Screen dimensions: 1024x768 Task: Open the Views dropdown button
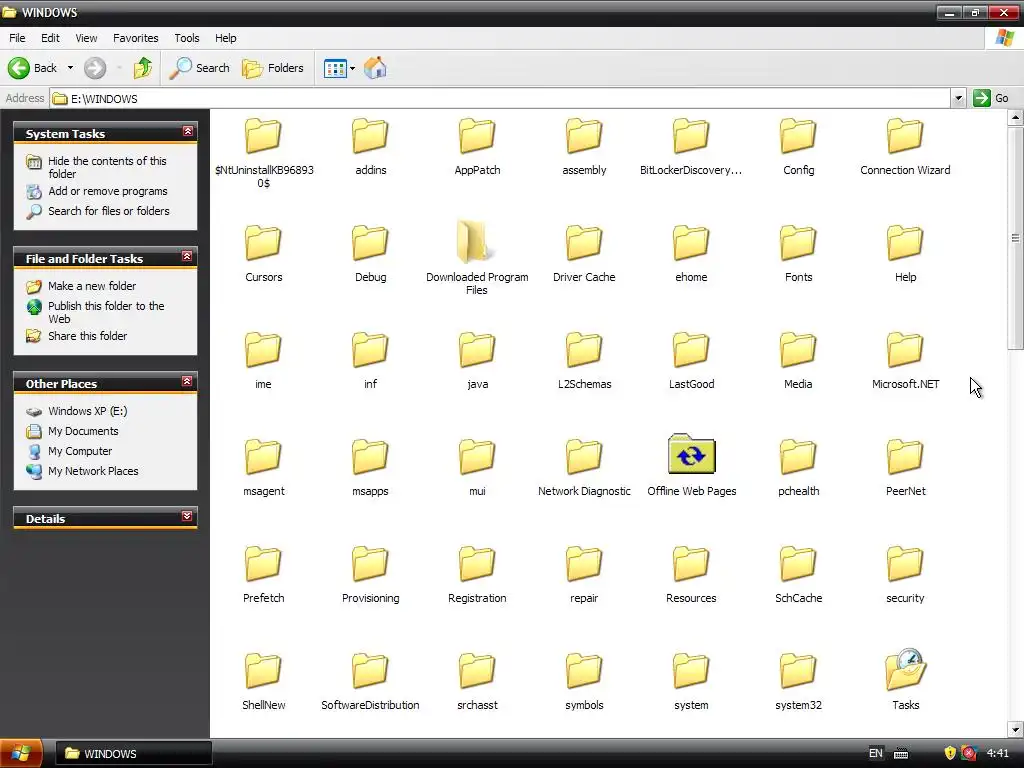click(340, 68)
